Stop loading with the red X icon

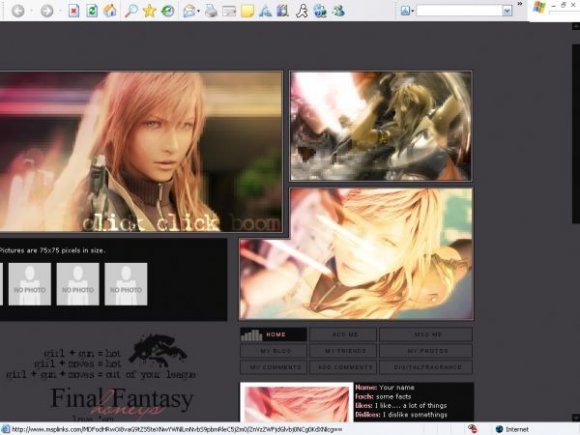click(74, 11)
